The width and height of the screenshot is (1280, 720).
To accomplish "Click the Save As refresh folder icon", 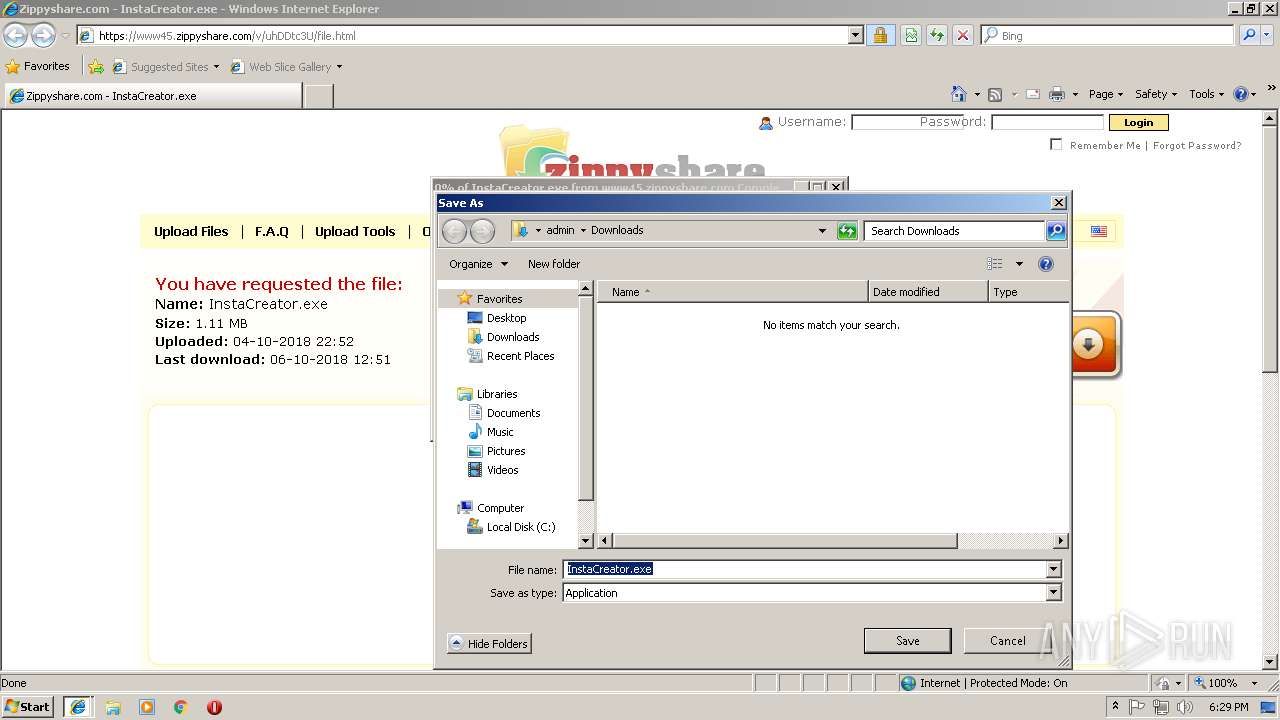I will coord(847,231).
